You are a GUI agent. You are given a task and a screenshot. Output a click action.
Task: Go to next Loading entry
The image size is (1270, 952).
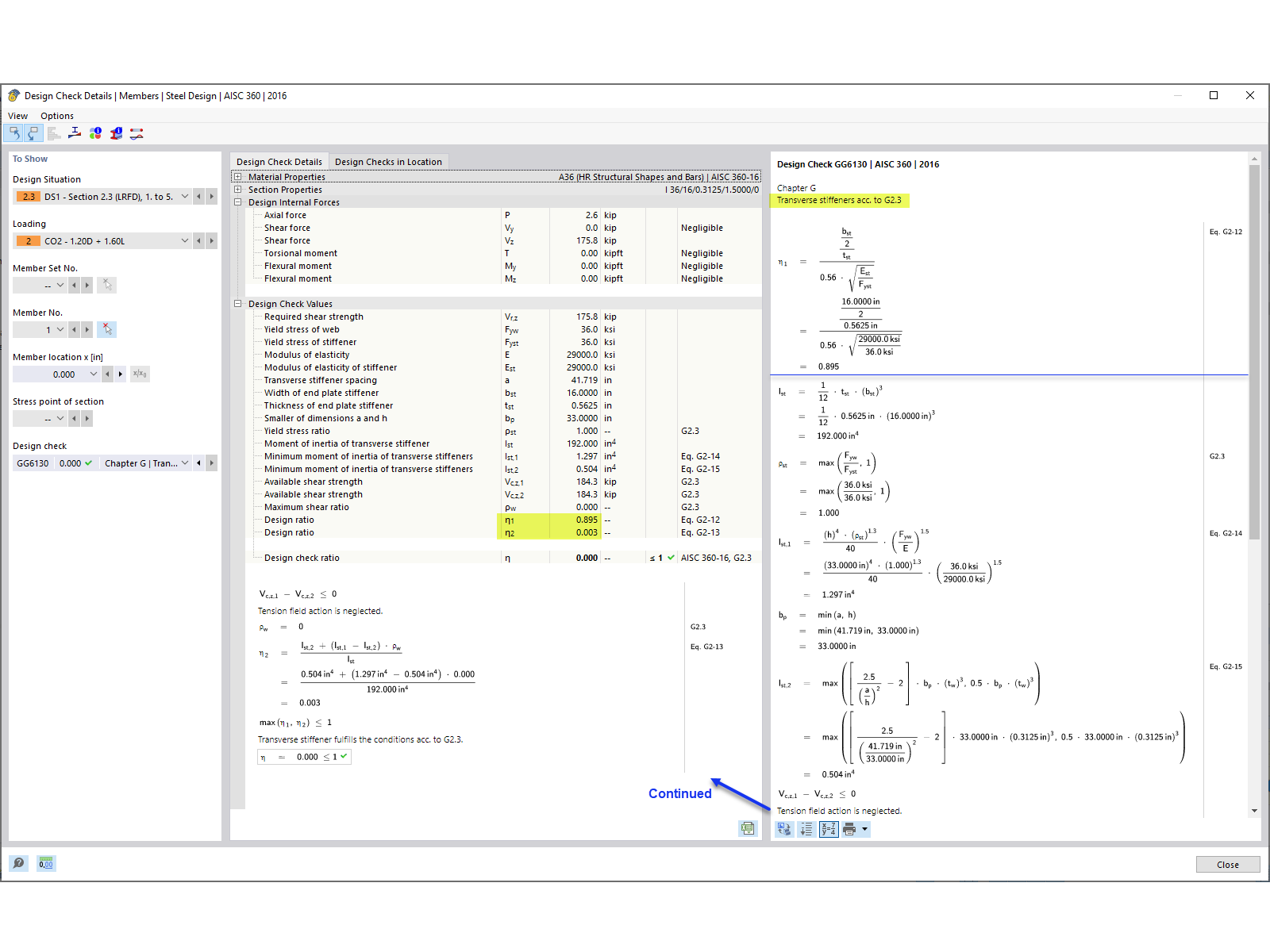click(x=211, y=240)
